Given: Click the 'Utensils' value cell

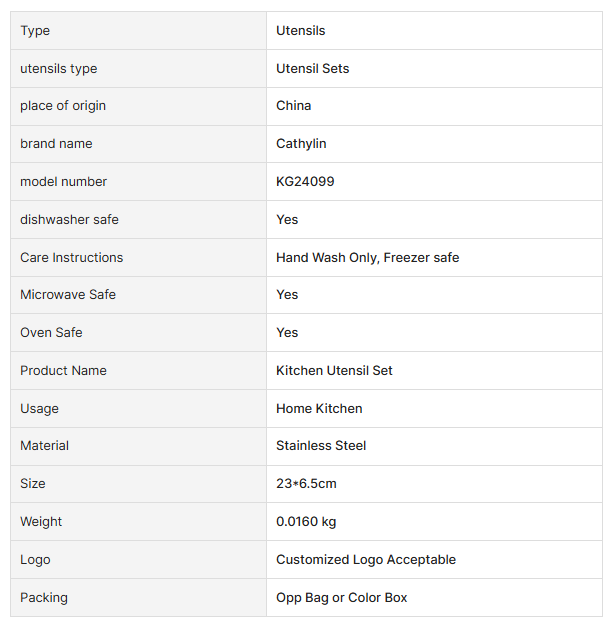Looking at the screenshot, I should [x=300, y=31].
